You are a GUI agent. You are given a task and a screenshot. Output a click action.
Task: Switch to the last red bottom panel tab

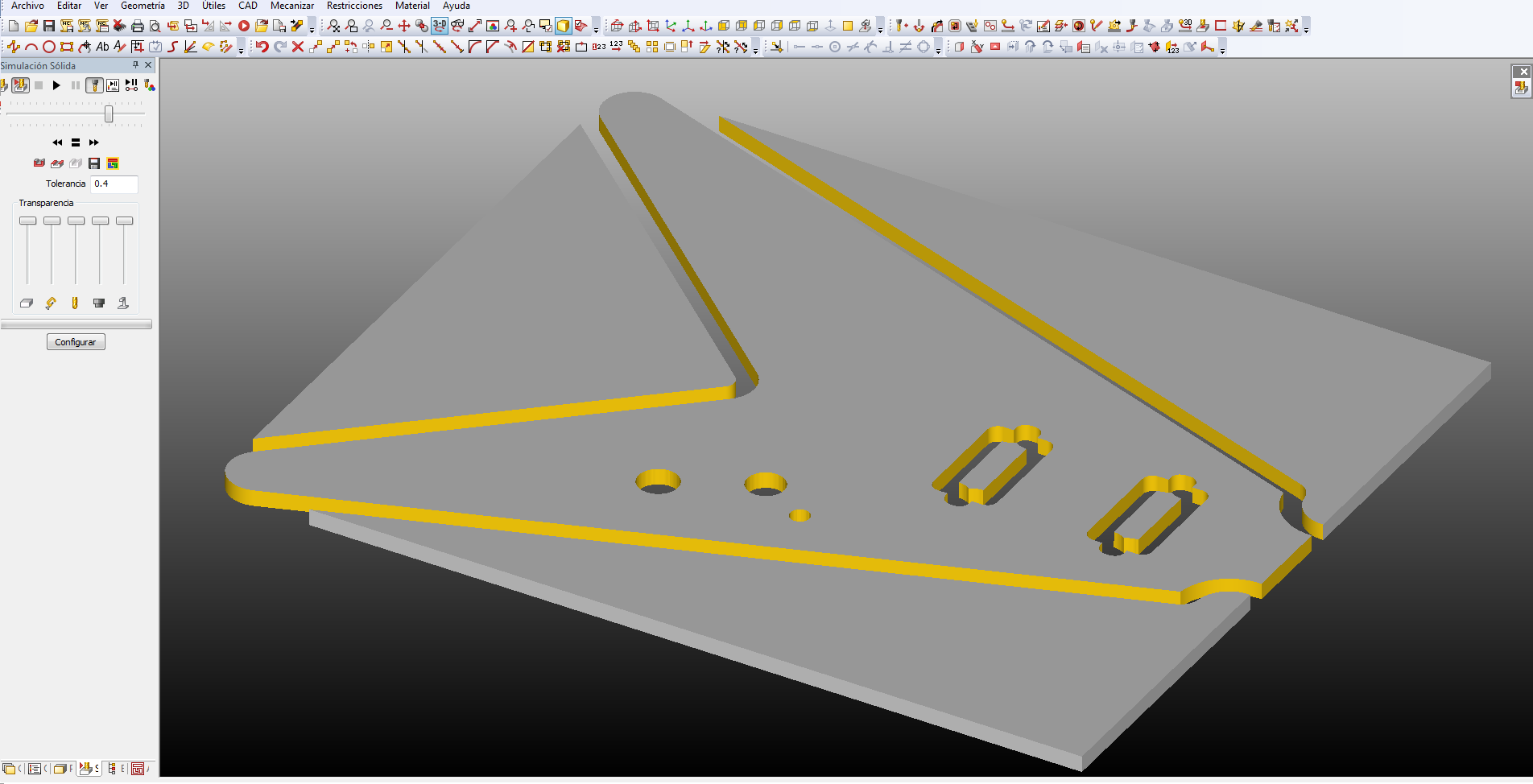click(x=138, y=769)
